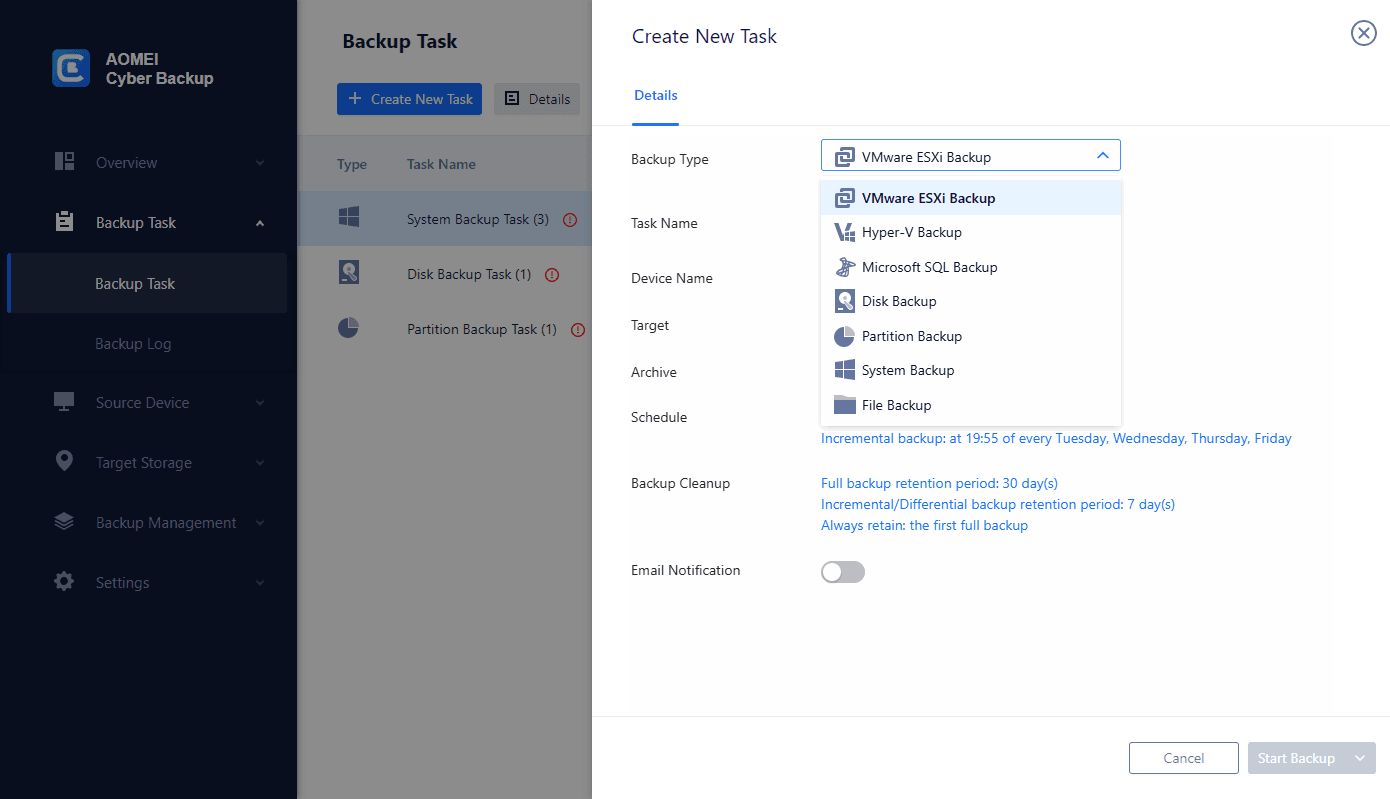Click the disk icon of Disk Backup Task row
Image resolution: width=1390 pixels, height=799 pixels.
[348, 272]
